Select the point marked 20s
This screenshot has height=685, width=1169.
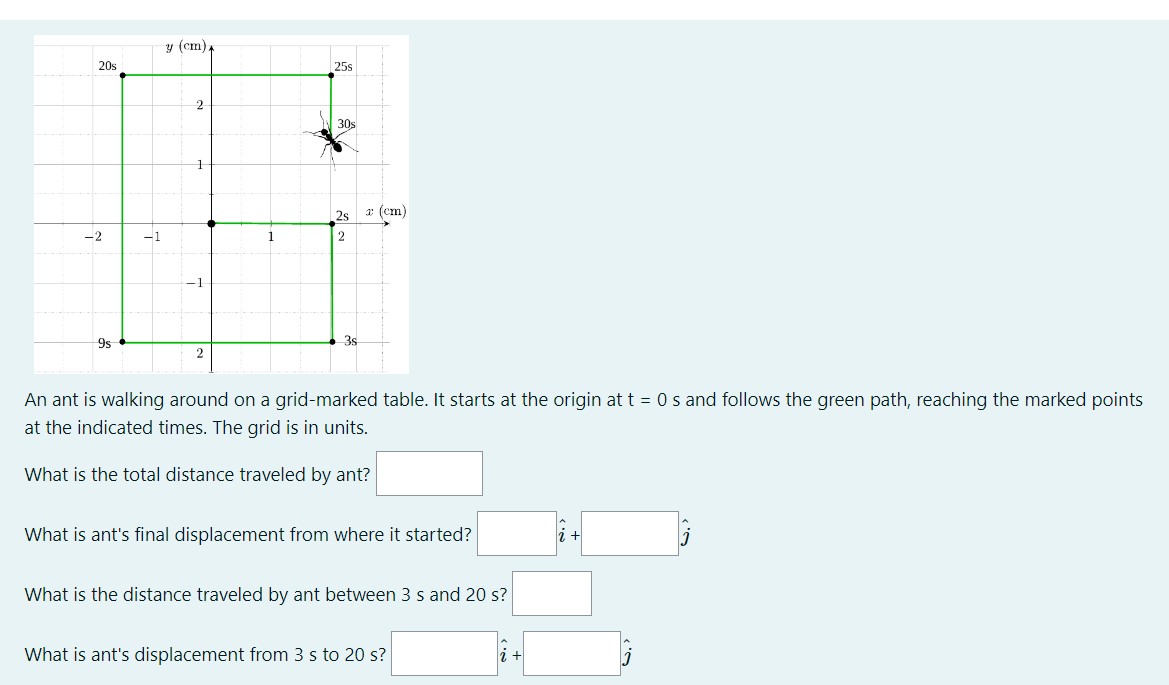[x=122, y=75]
